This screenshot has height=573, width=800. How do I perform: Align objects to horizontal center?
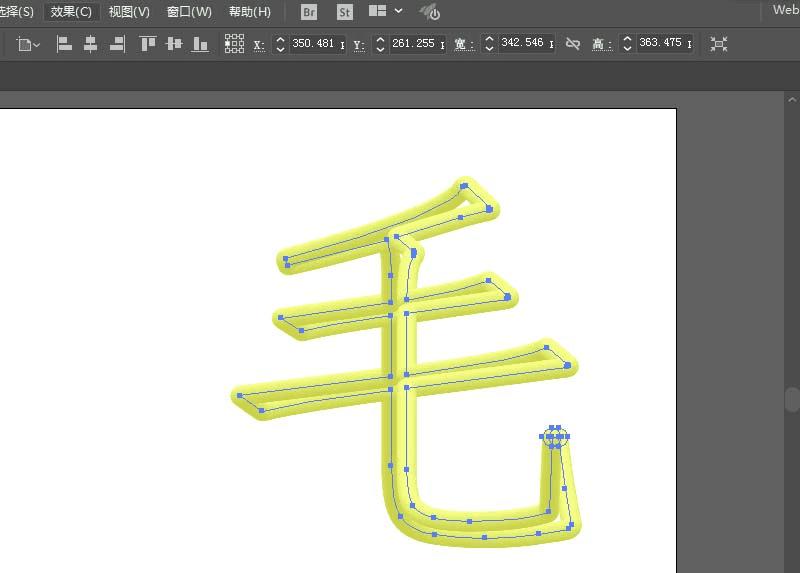pos(90,44)
